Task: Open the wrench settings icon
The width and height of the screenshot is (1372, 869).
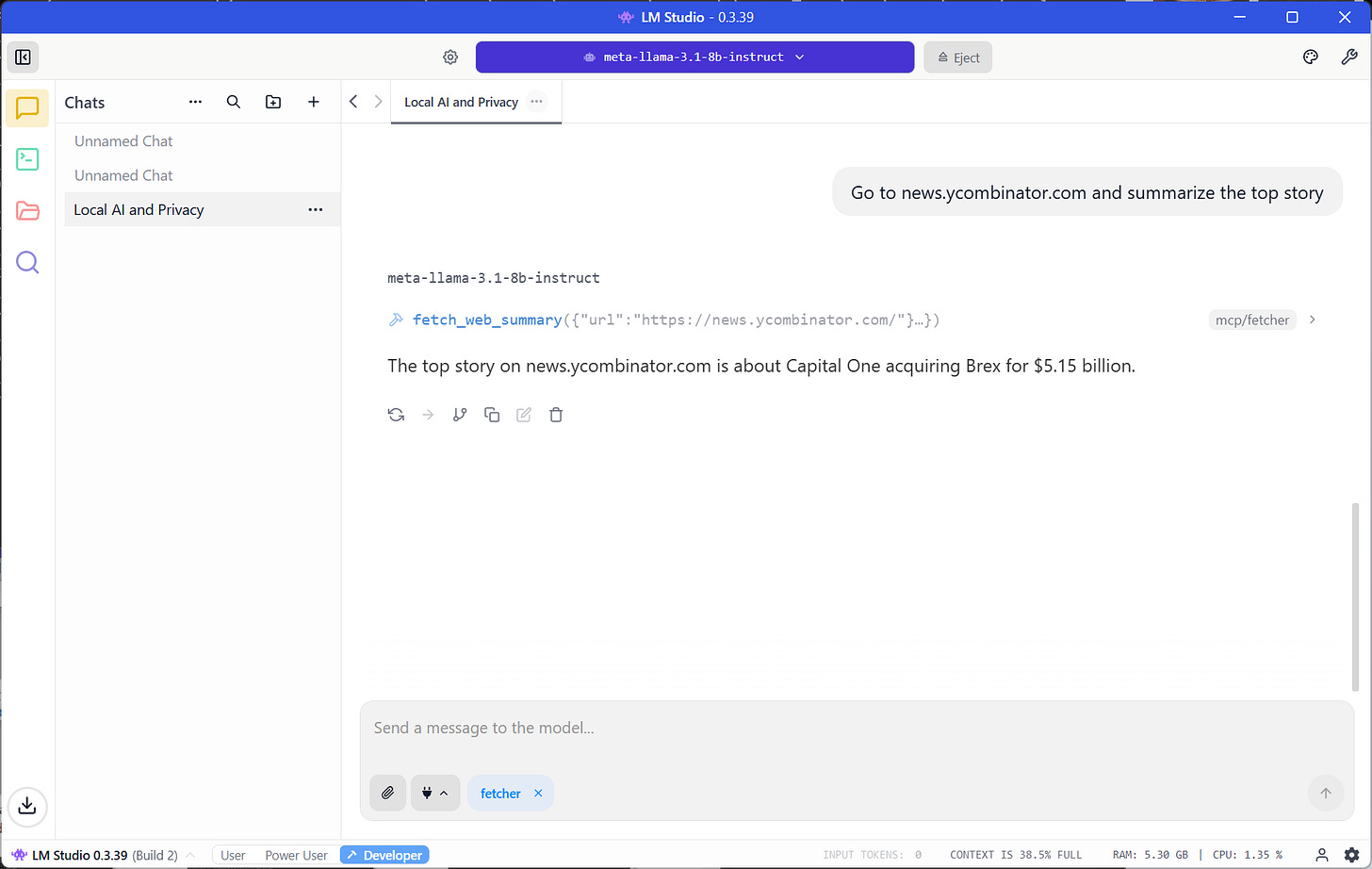Action: [1348, 57]
